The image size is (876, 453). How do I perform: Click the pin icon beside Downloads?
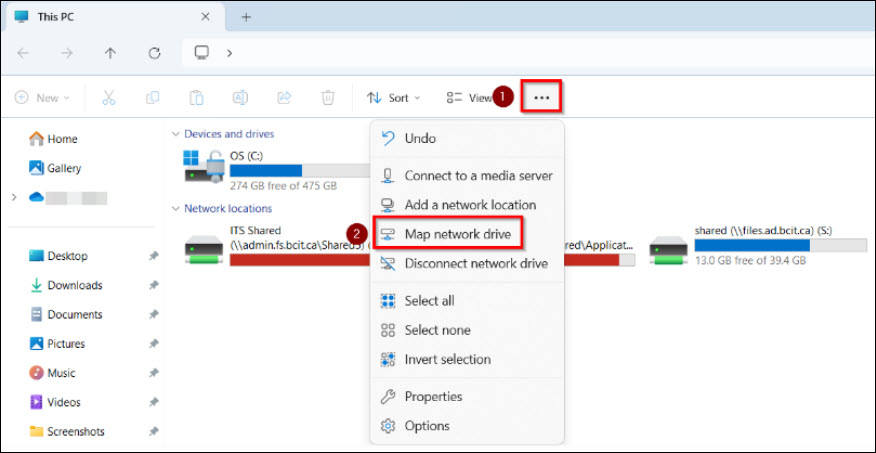[154, 285]
